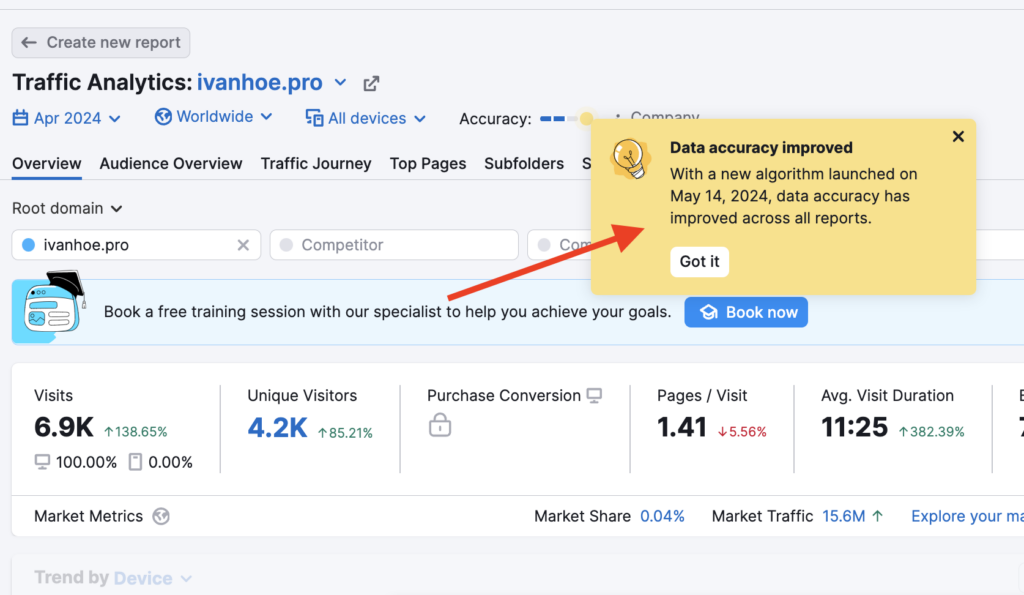
Task: Click the Book now button
Action: tap(746, 312)
